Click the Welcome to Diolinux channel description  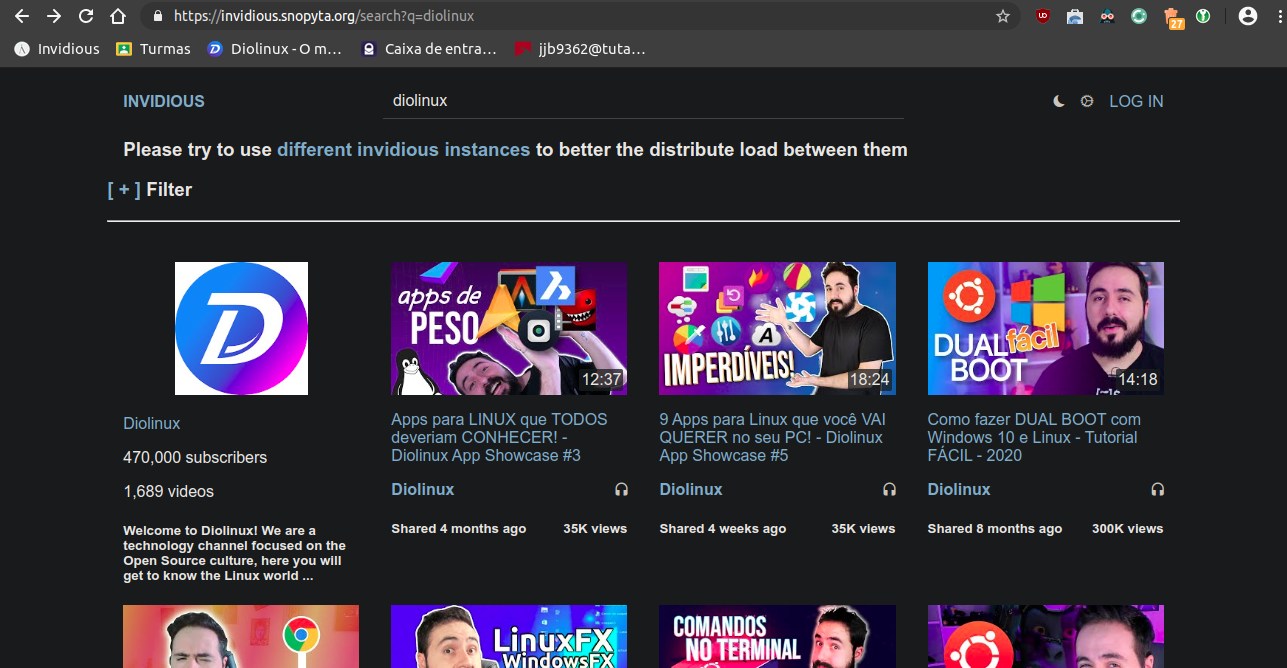point(235,553)
